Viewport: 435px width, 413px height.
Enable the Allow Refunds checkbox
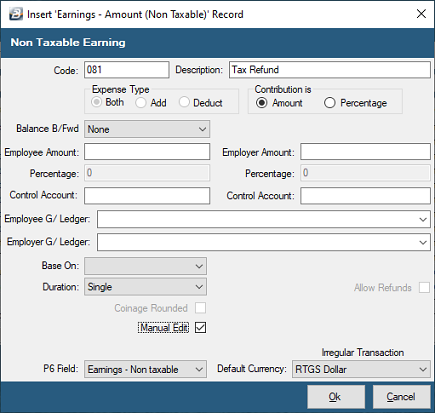pos(424,287)
